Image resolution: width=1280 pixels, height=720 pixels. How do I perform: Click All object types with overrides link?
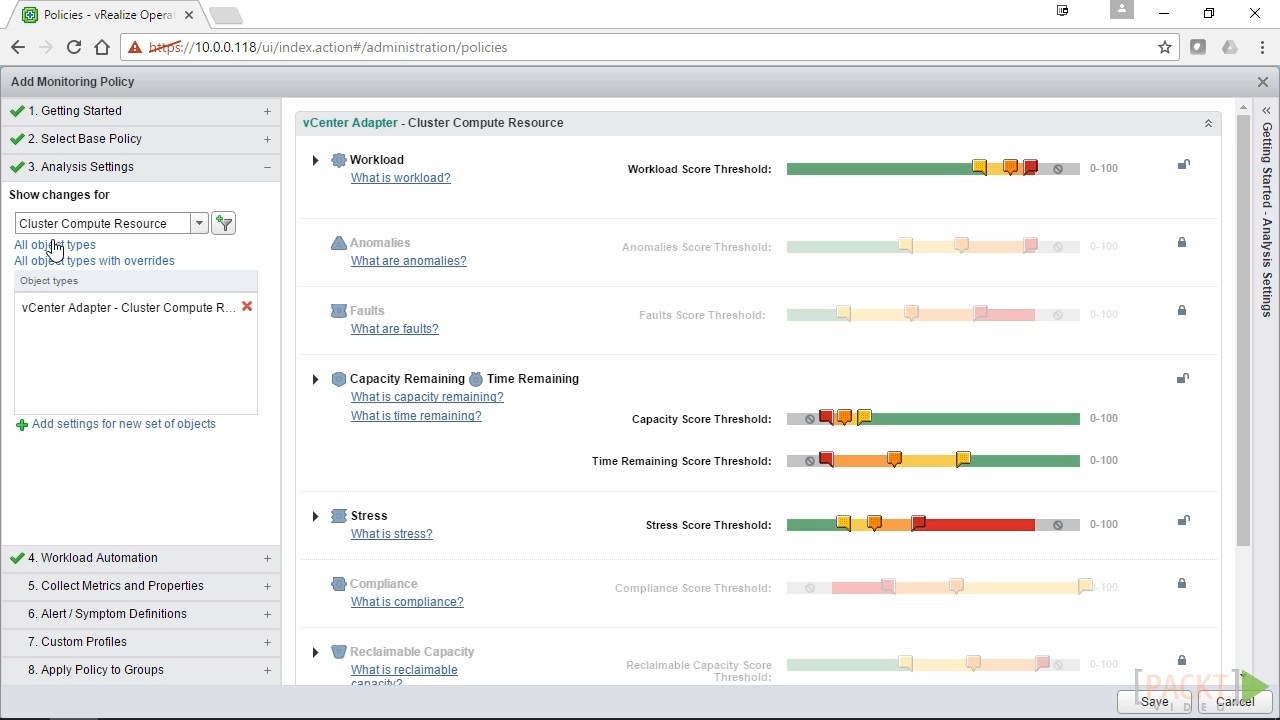pos(94,261)
